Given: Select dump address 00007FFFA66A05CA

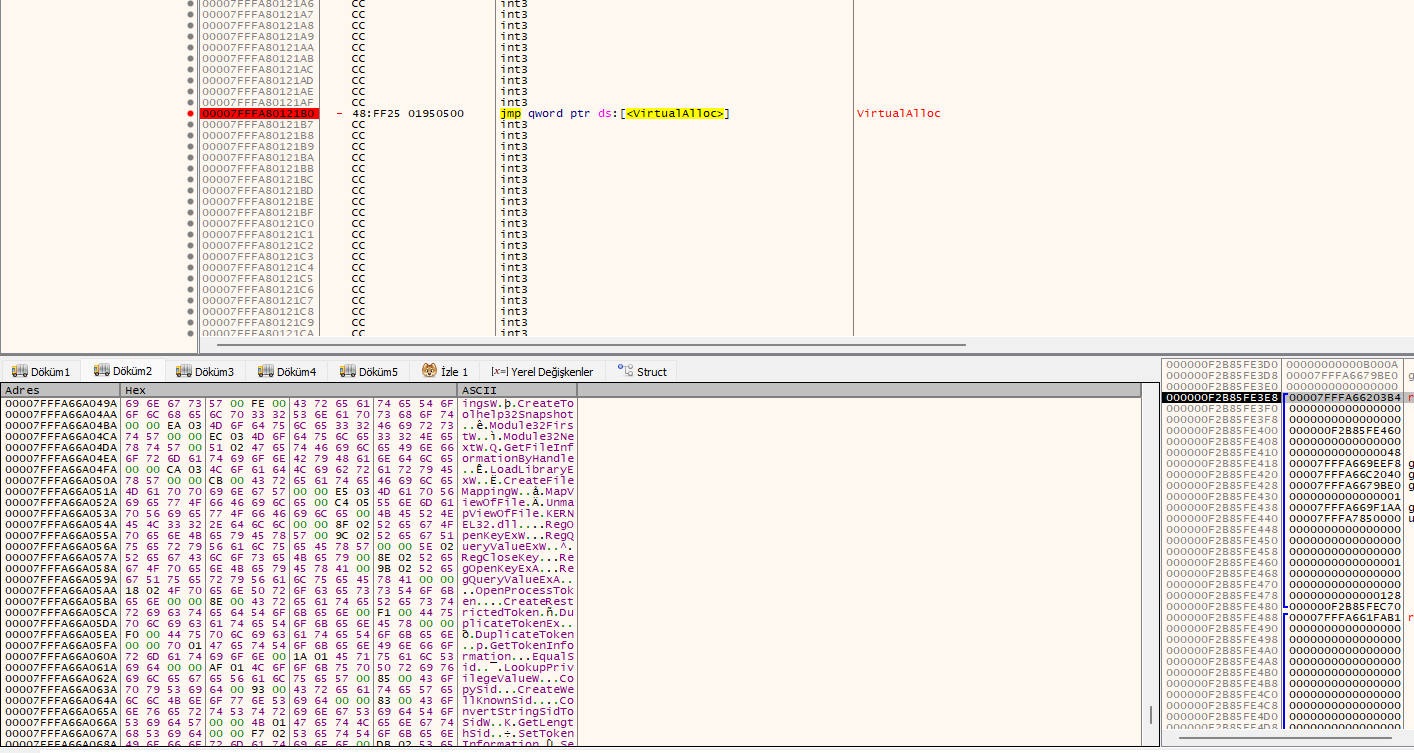Looking at the screenshot, I should tap(61, 612).
